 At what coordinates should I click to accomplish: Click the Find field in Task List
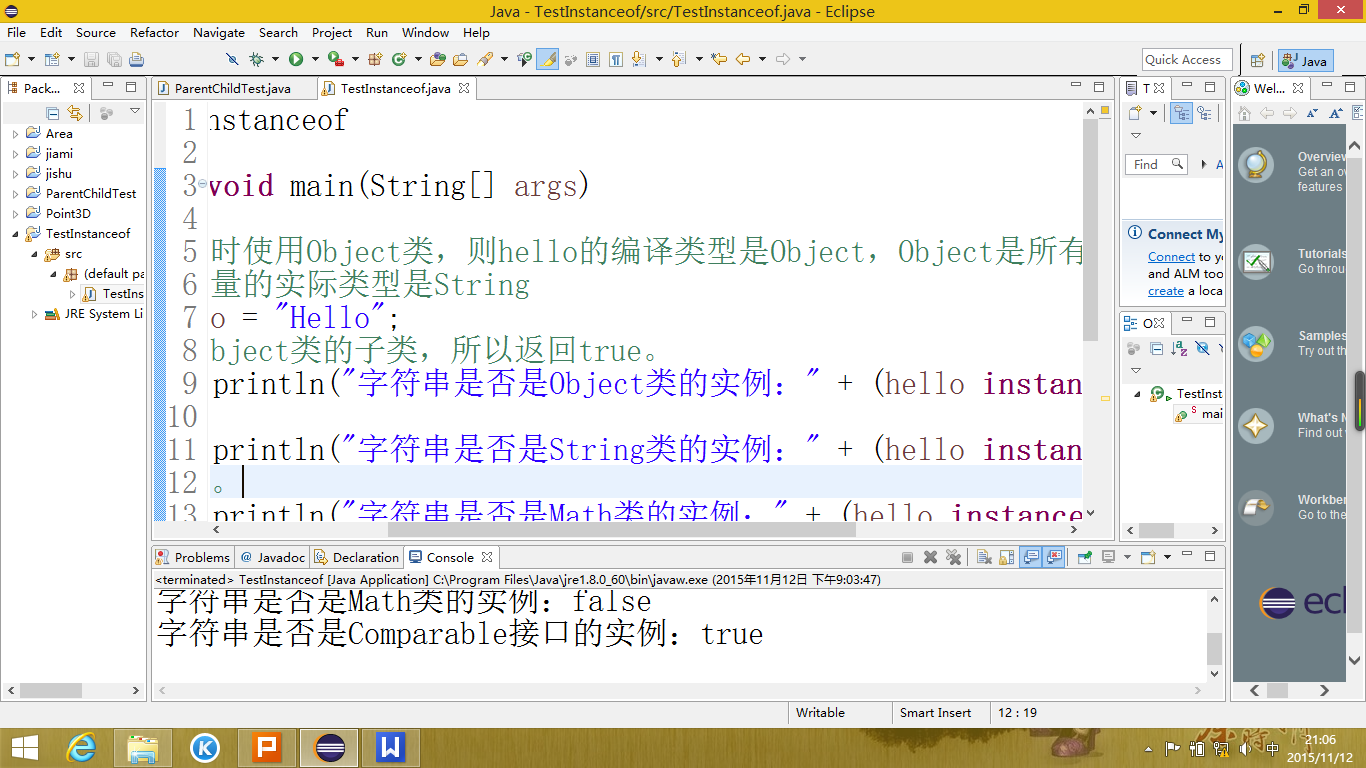click(x=1158, y=164)
